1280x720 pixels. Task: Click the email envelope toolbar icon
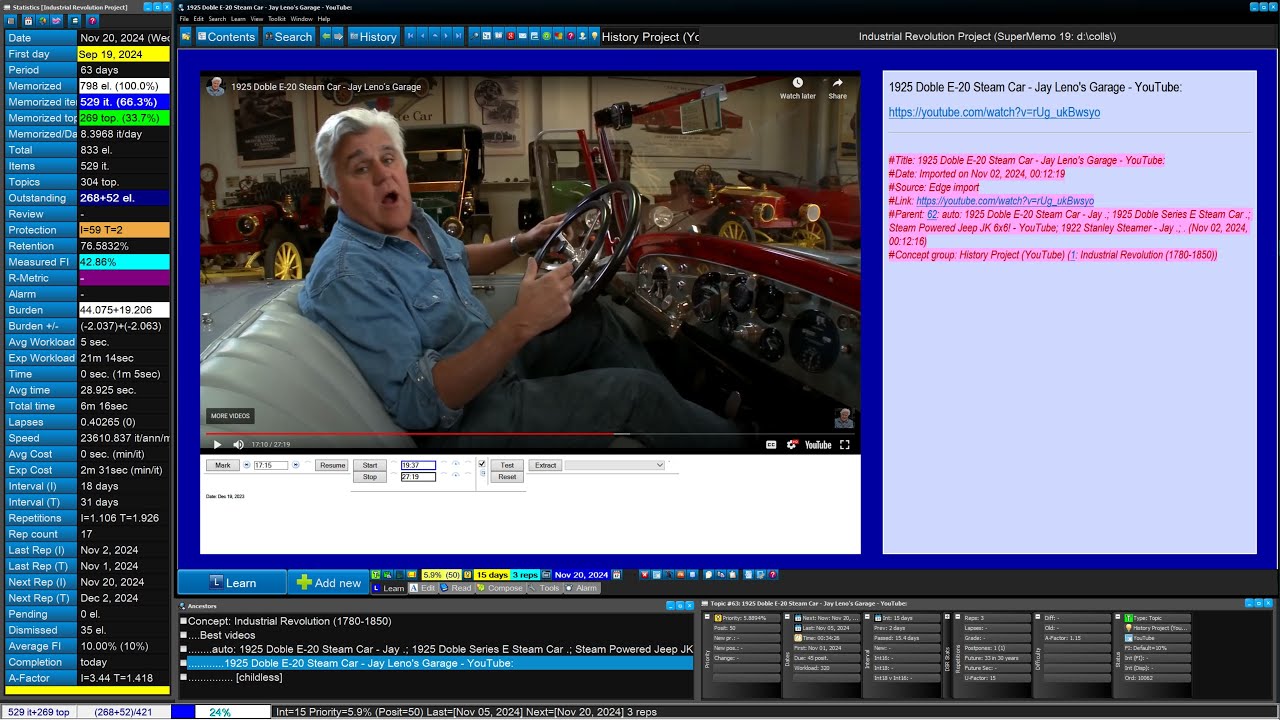[x=522, y=37]
